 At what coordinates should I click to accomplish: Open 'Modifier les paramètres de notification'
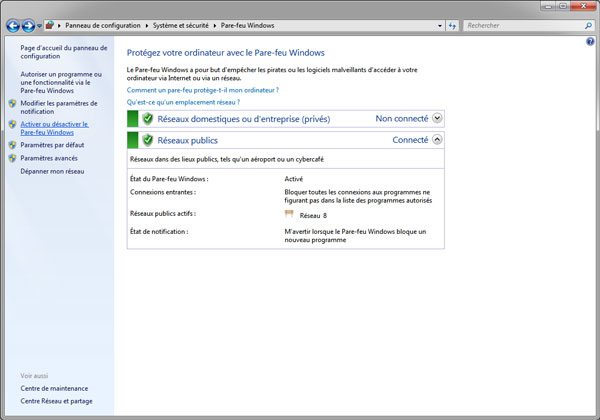click(x=59, y=107)
